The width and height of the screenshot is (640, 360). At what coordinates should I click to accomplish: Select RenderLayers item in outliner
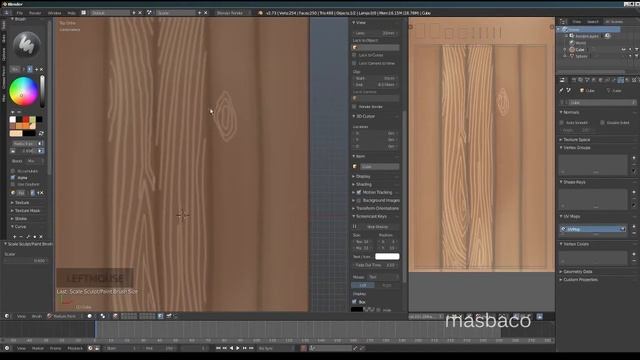(587, 36)
